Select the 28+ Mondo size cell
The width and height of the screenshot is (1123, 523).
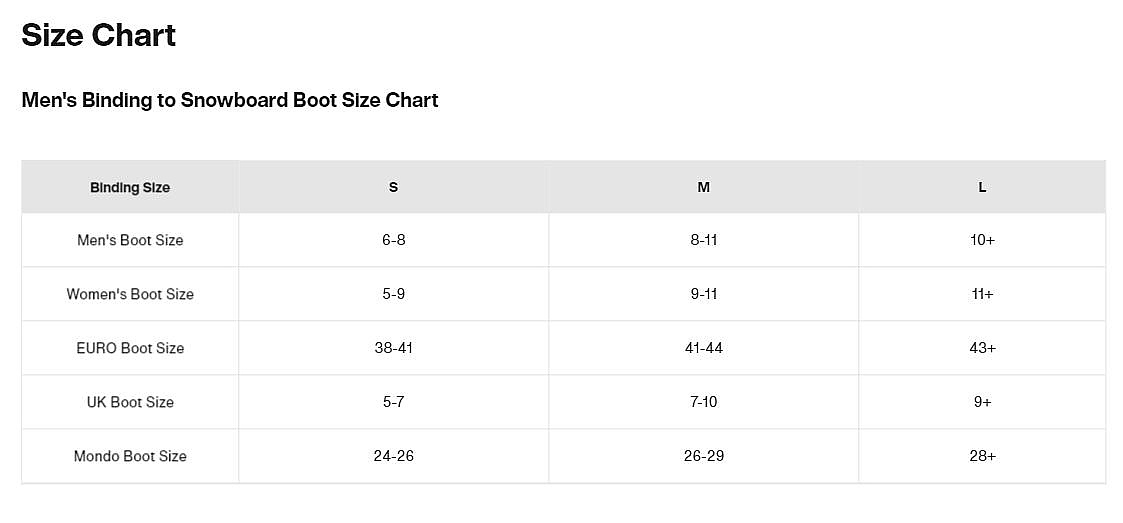[982, 456]
